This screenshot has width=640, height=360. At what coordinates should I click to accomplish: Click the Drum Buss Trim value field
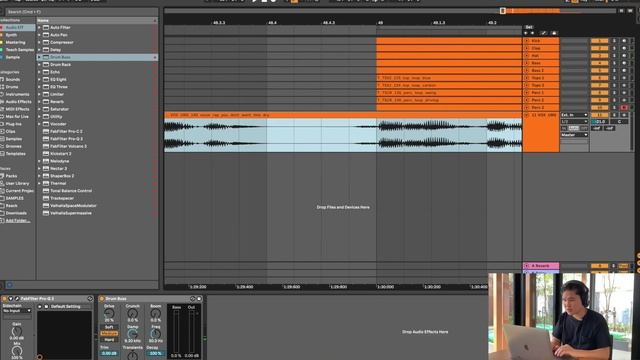[x=109, y=353]
